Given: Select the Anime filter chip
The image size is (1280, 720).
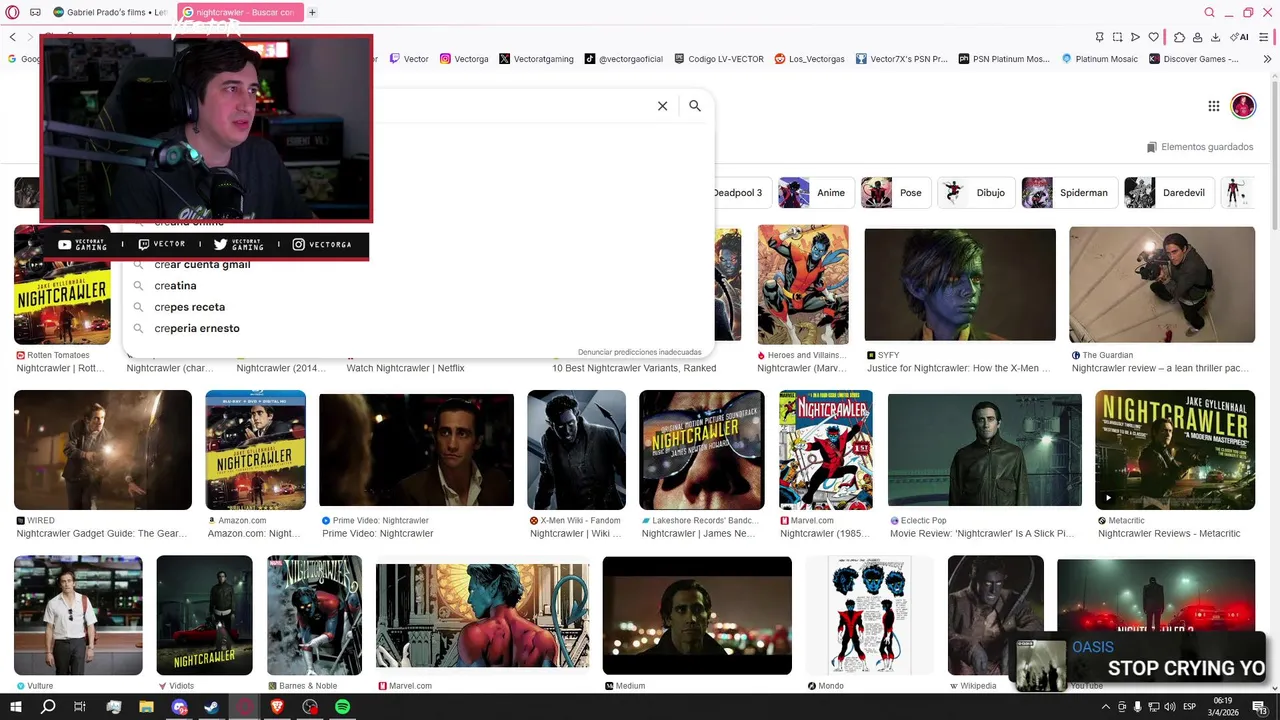Looking at the screenshot, I should 816,193.
